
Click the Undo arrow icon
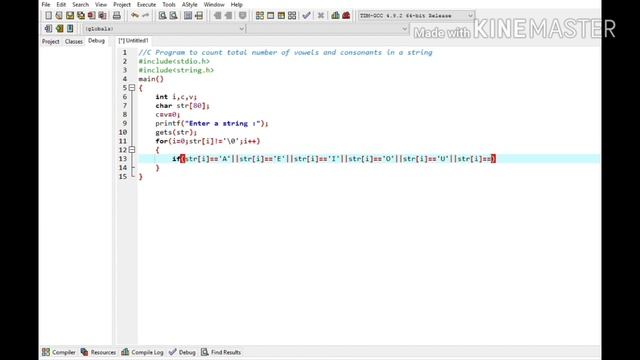point(135,16)
